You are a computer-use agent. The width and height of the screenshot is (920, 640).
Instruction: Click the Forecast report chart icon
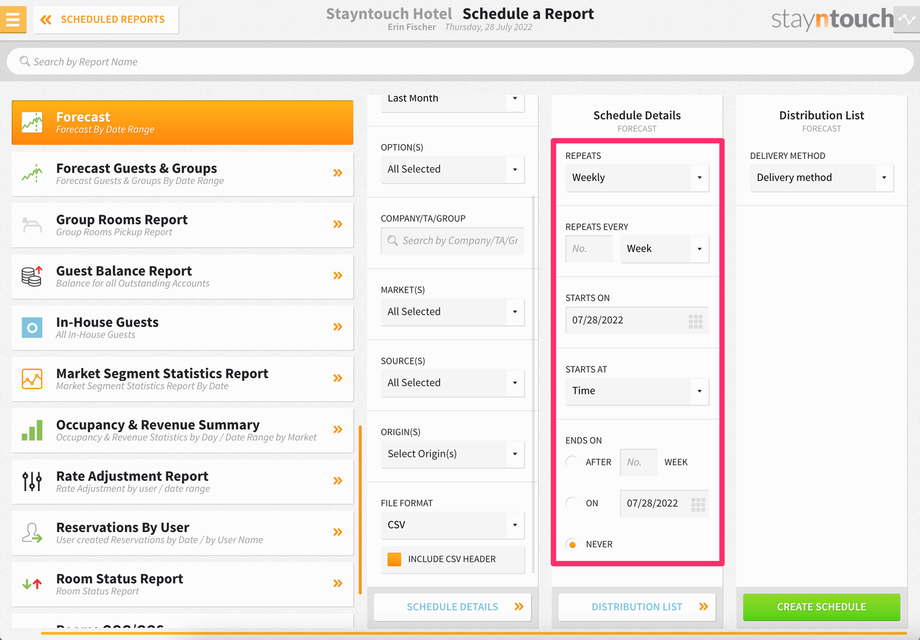pyautogui.click(x=32, y=123)
